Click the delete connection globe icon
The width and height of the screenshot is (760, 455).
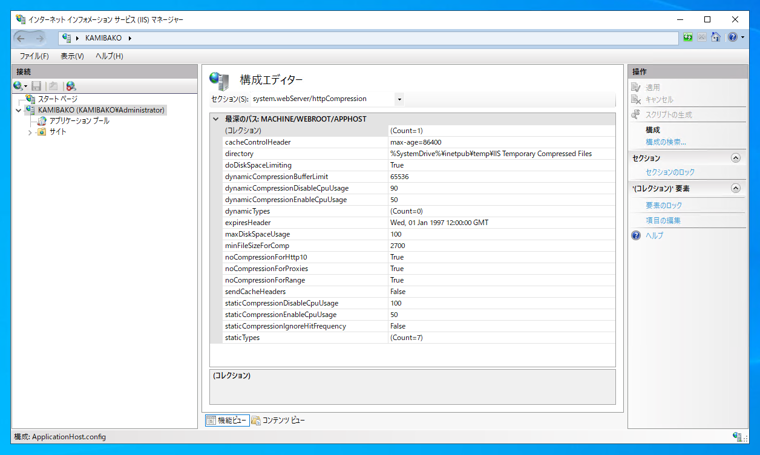click(x=71, y=86)
